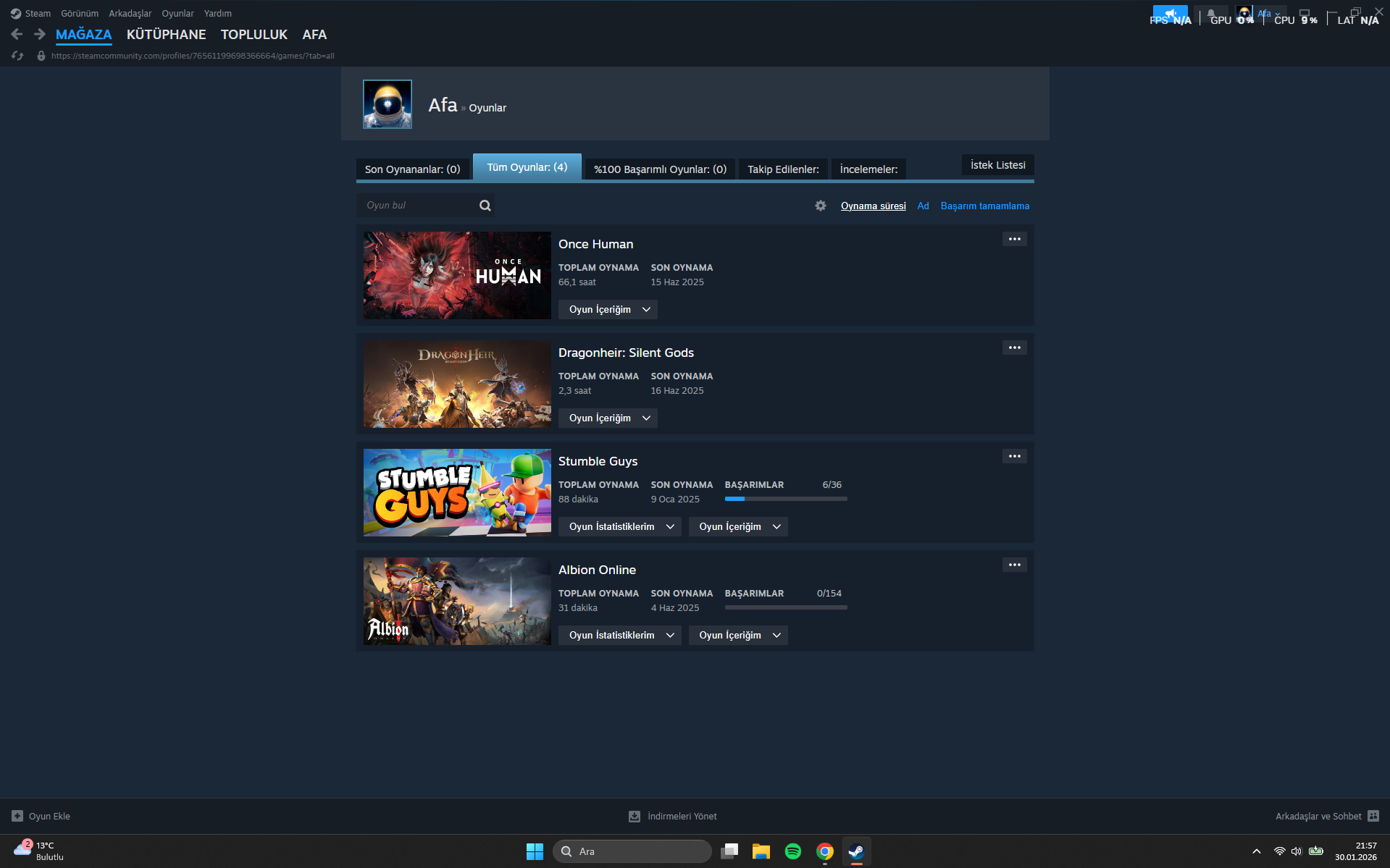Open the AFA profile section
This screenshot has height=868, width=1390.
pyautogui.click(x=314, y=35)
